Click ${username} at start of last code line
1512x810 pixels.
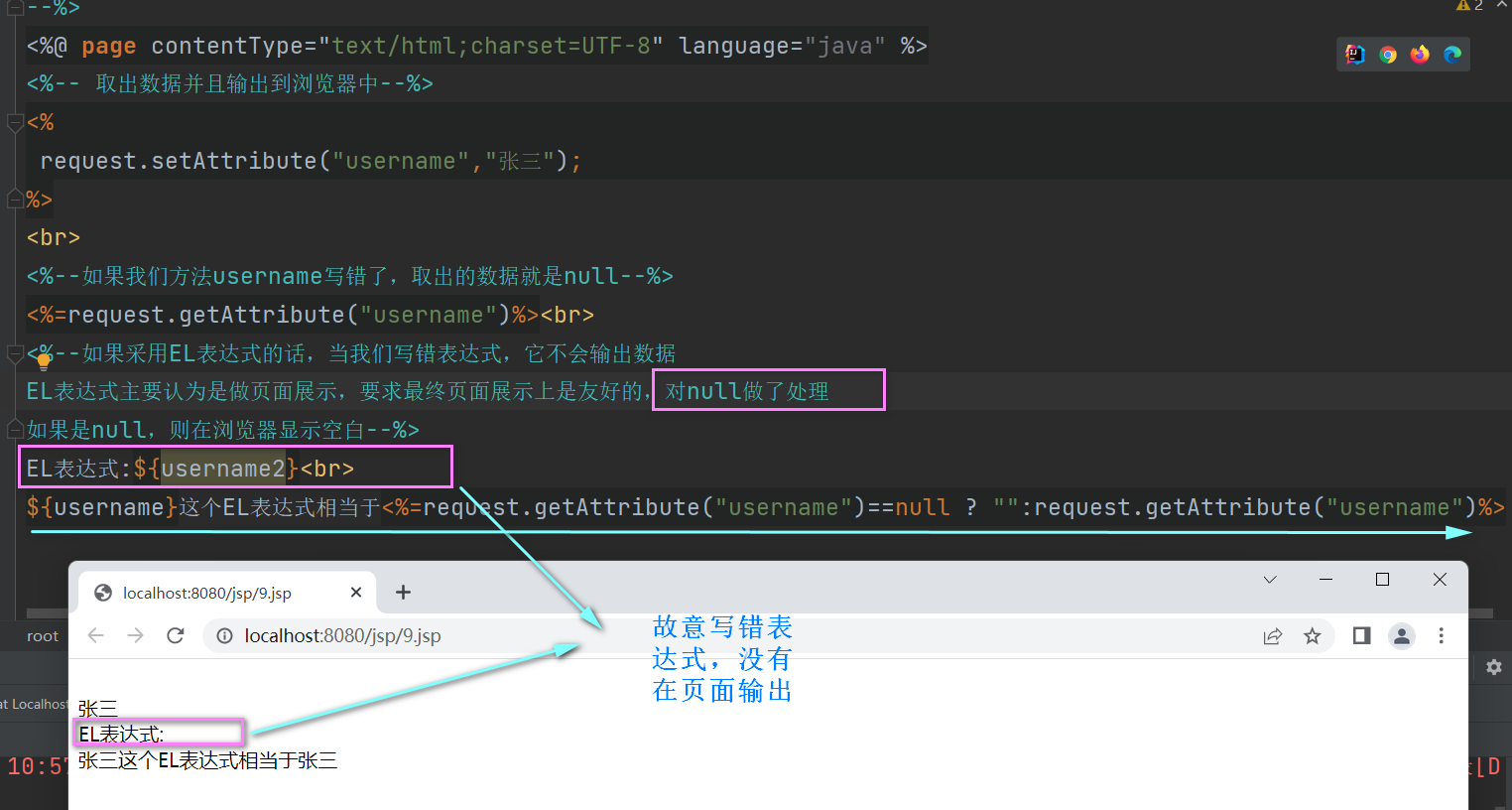tap(102, 507)
